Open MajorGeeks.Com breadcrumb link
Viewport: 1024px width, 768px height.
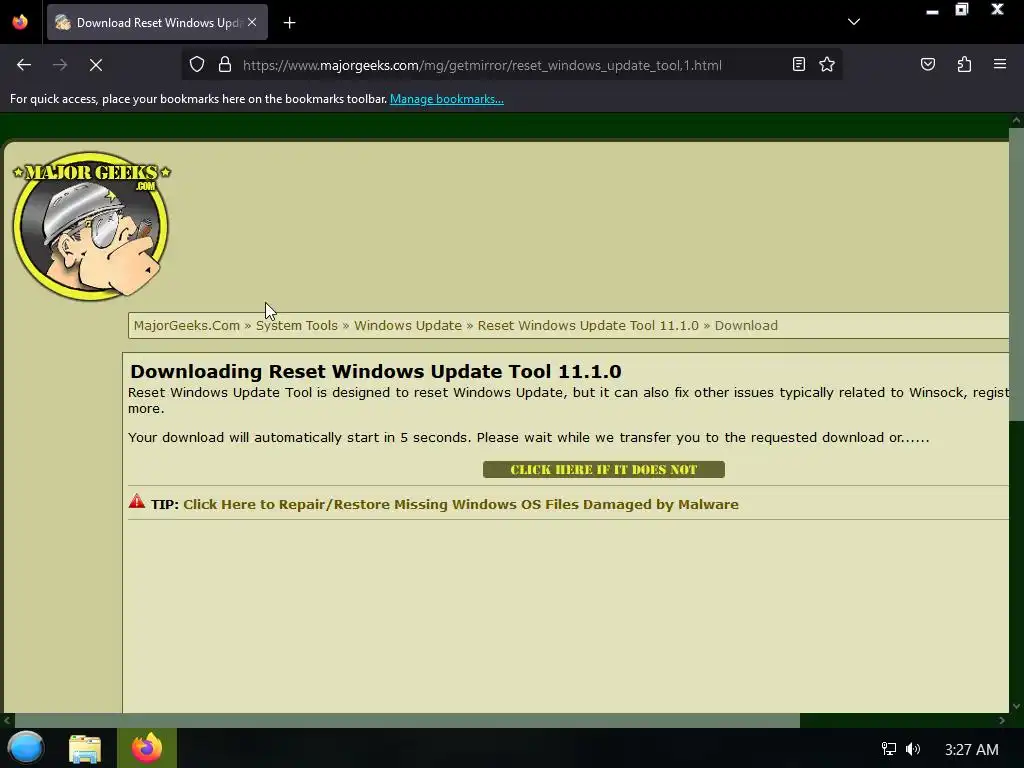point(187,325)
